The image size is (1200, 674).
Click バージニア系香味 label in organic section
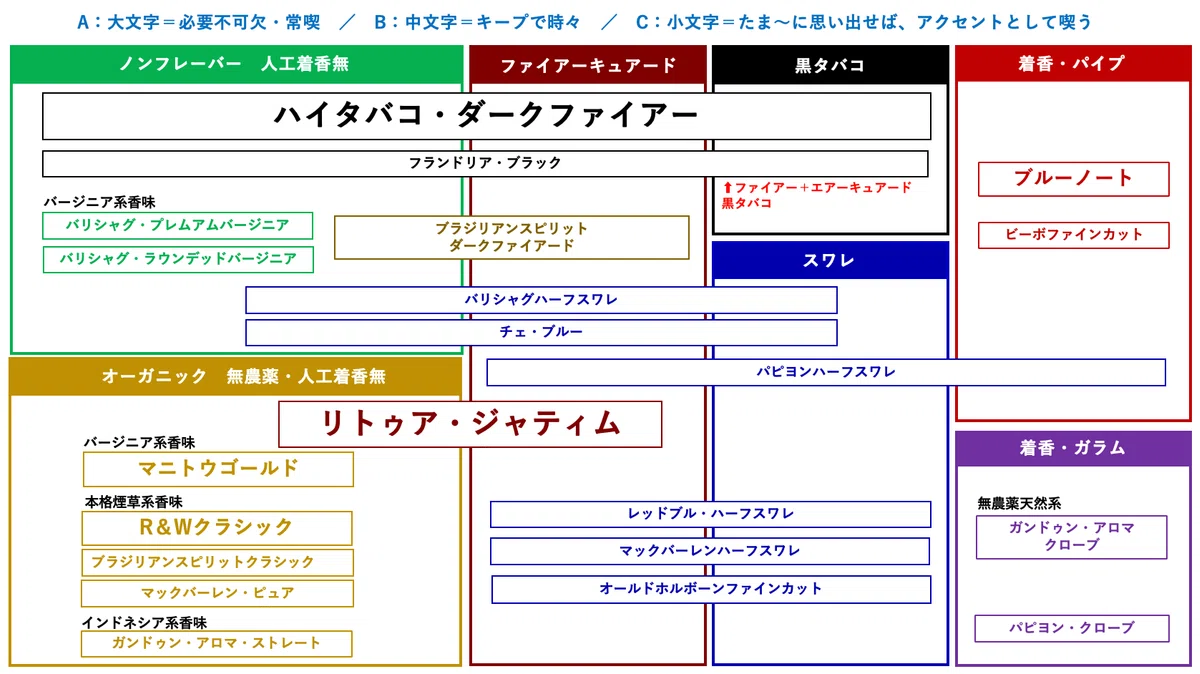coord(139,442)
